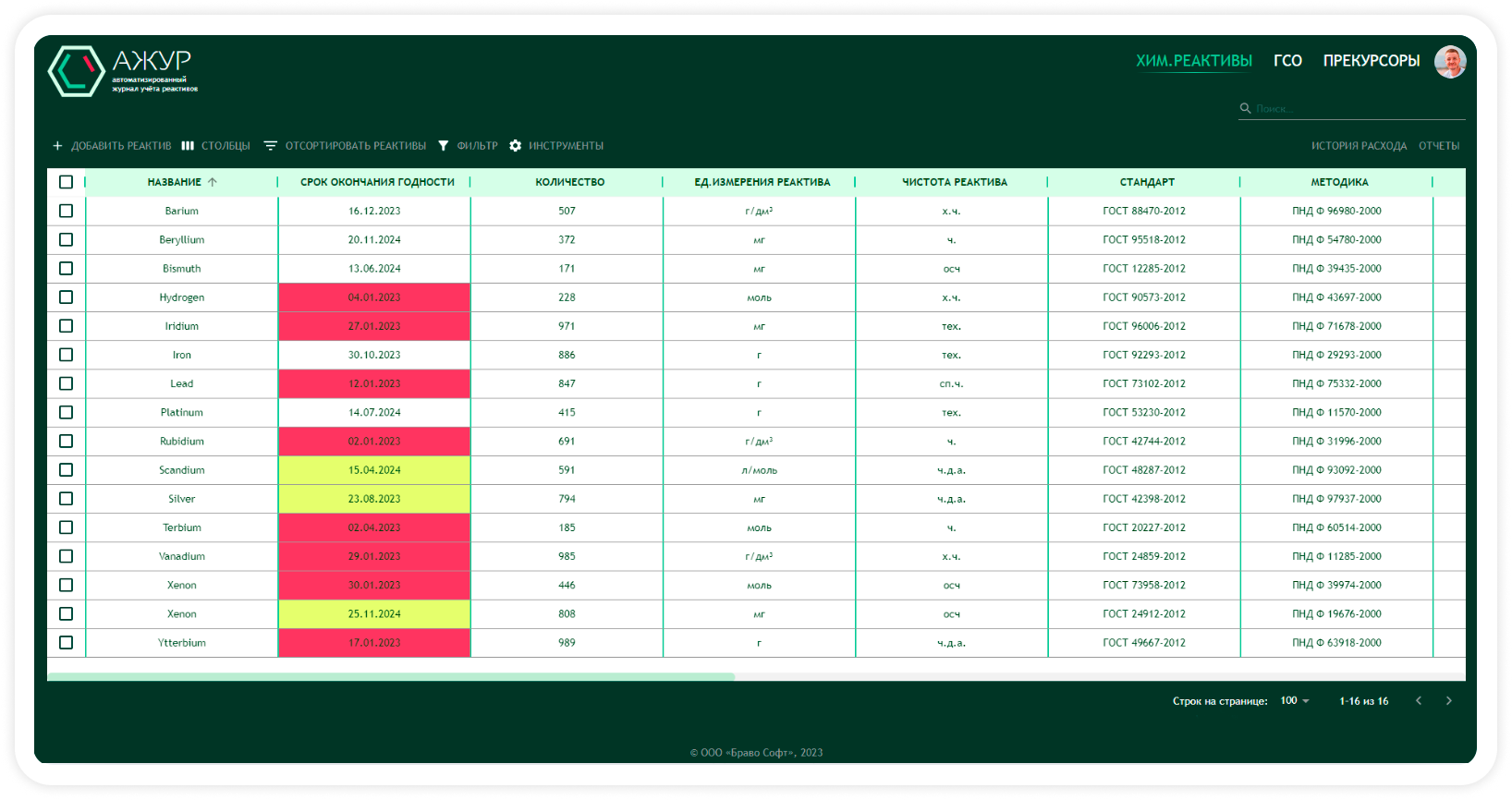Check the Barium row checkbox

click(66, 211)
